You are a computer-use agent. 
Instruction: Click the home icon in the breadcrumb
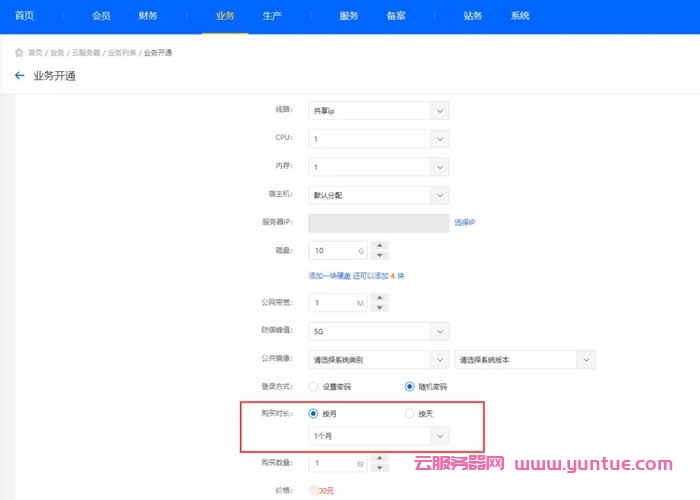18,52
